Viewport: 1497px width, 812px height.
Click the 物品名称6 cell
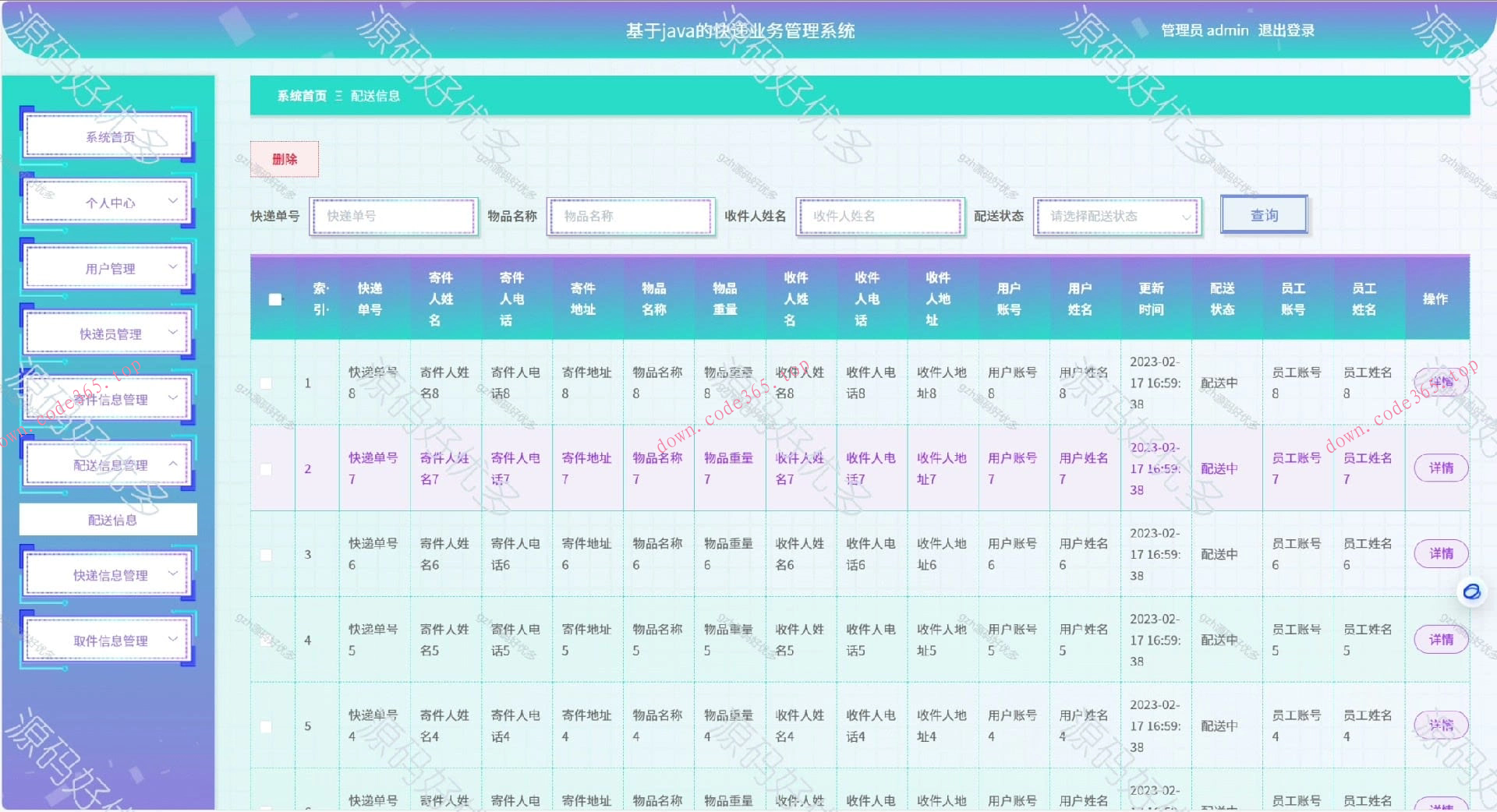(657, 555)
